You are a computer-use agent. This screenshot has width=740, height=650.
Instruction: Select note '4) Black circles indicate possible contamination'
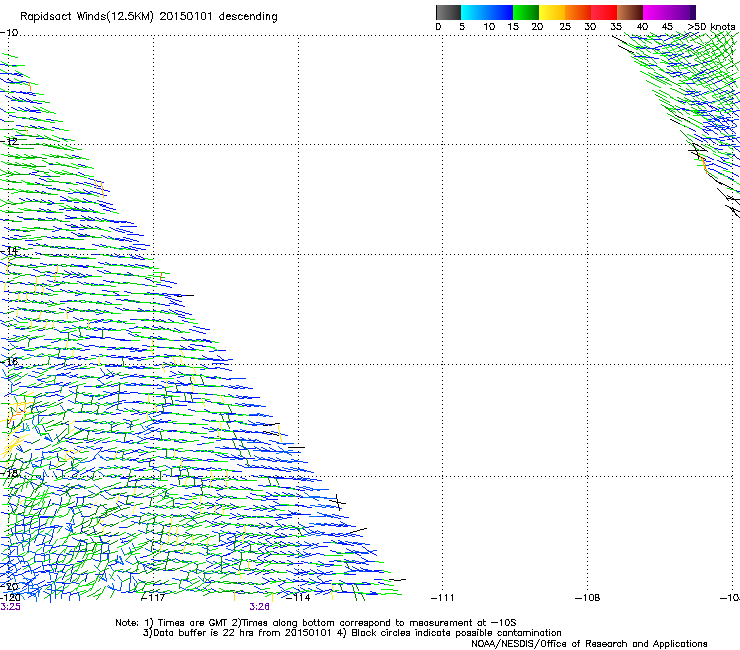click(x=449, y=633)
